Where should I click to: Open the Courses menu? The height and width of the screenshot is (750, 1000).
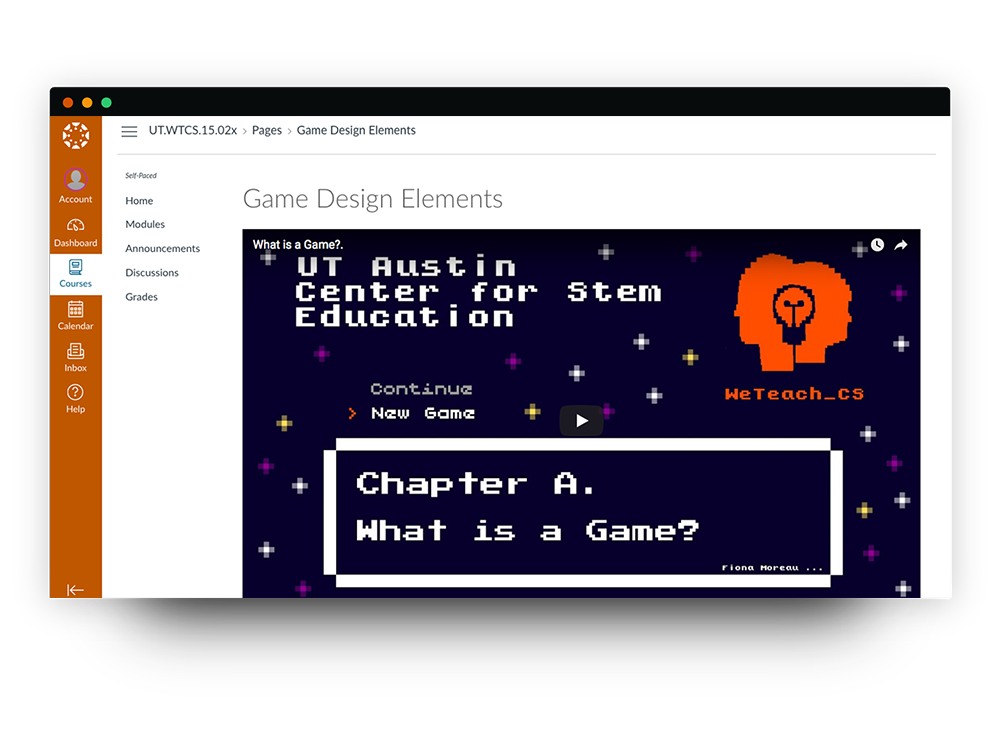tap(75, 274)
